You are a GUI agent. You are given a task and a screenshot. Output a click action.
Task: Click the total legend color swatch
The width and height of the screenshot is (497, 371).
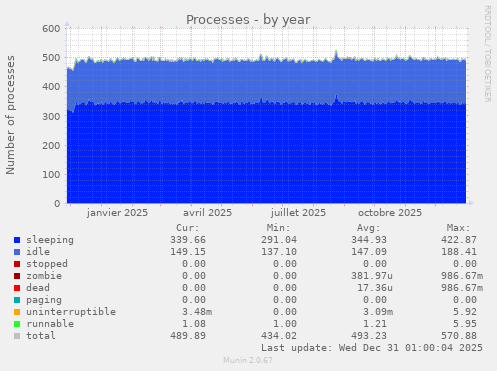pos(17,336)
